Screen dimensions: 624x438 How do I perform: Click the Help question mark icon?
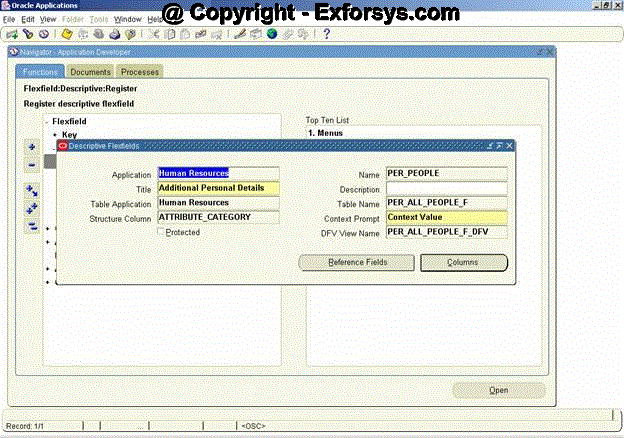[326, 34]
